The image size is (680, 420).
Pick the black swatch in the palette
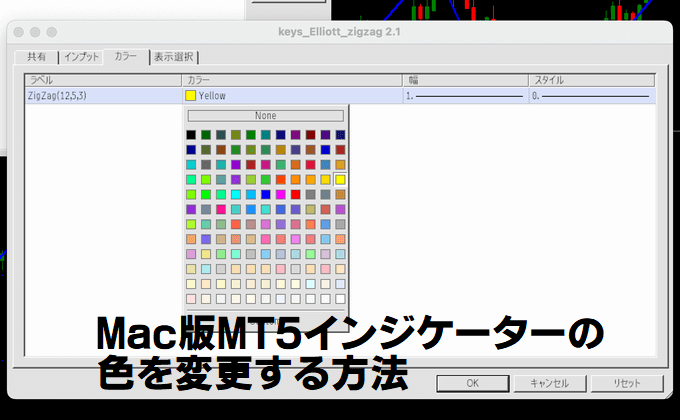pyautogui.click(x=191, y=135)
